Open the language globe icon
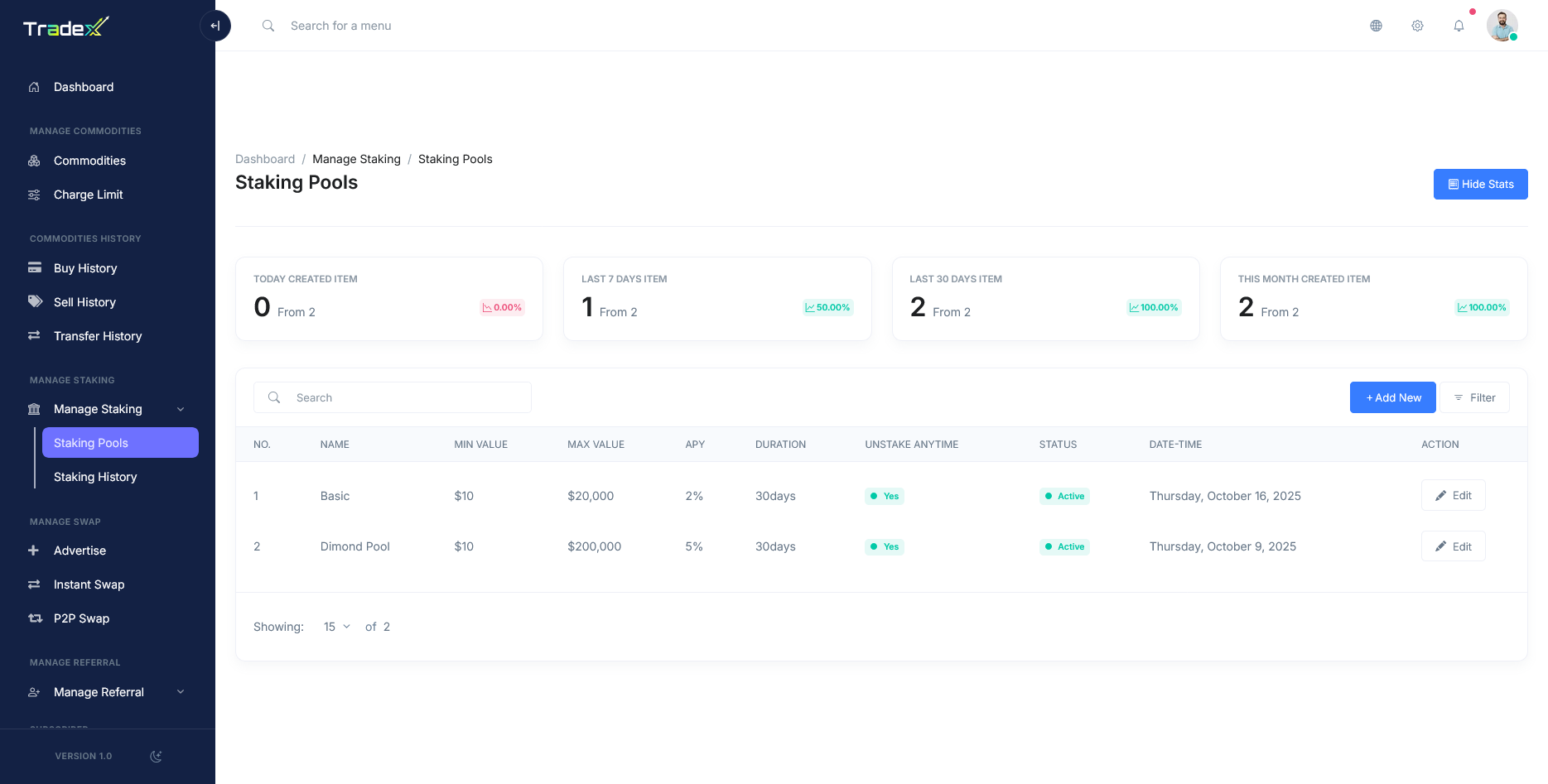Screen dimensions: 1548x784 point(1376,26)
